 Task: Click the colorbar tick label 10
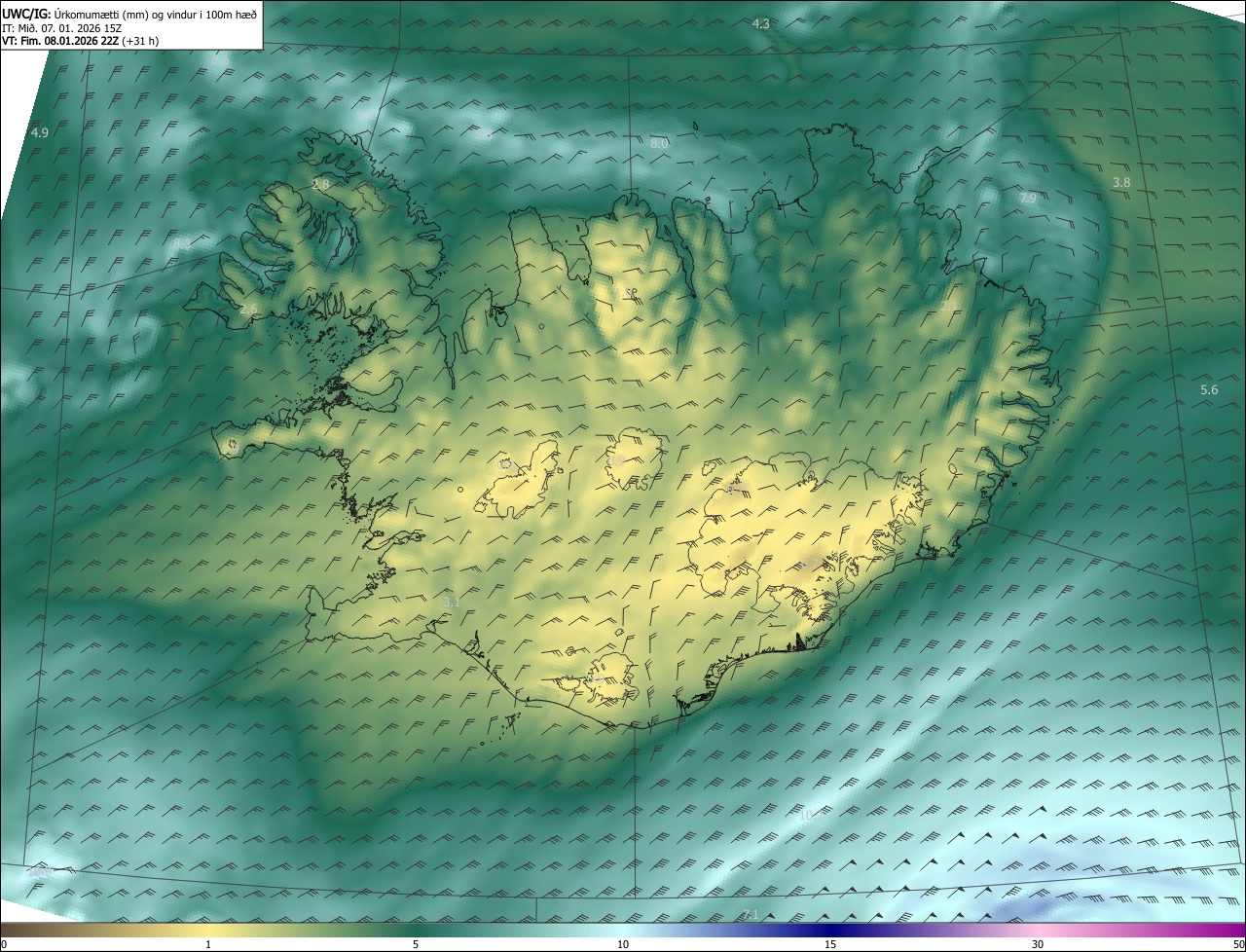(x=623, y=944)
